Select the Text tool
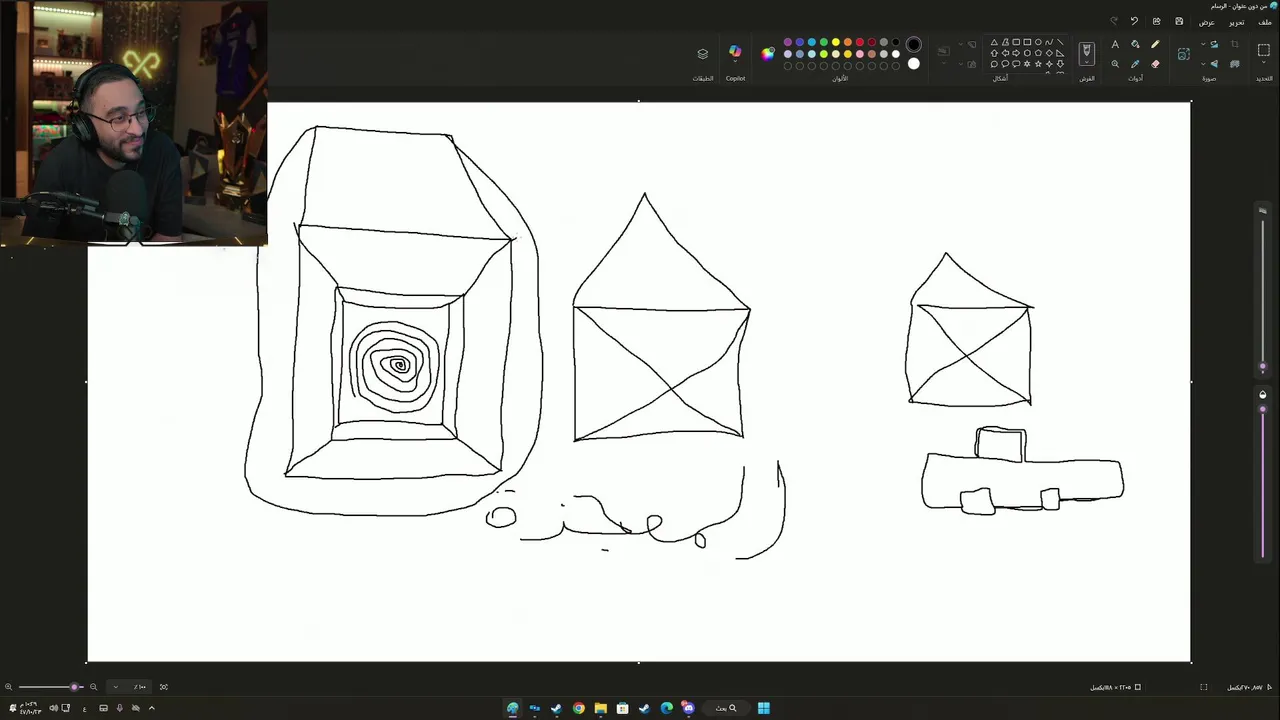The width and height of the screenshot is (1280, 720). [x=1115, y=44]
